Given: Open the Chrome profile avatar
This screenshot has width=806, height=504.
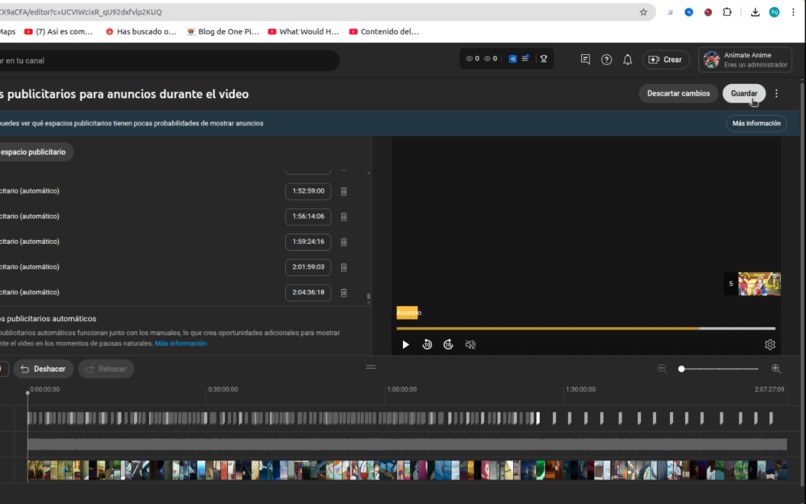Looking at the screenshot, I should (x=774, y=12).
